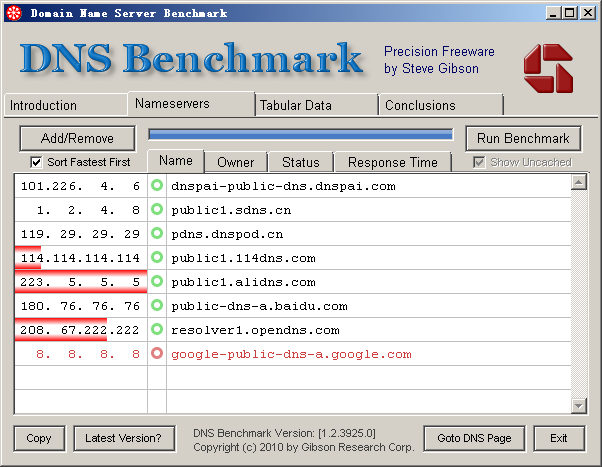Select the Status sub-tab

301,162
